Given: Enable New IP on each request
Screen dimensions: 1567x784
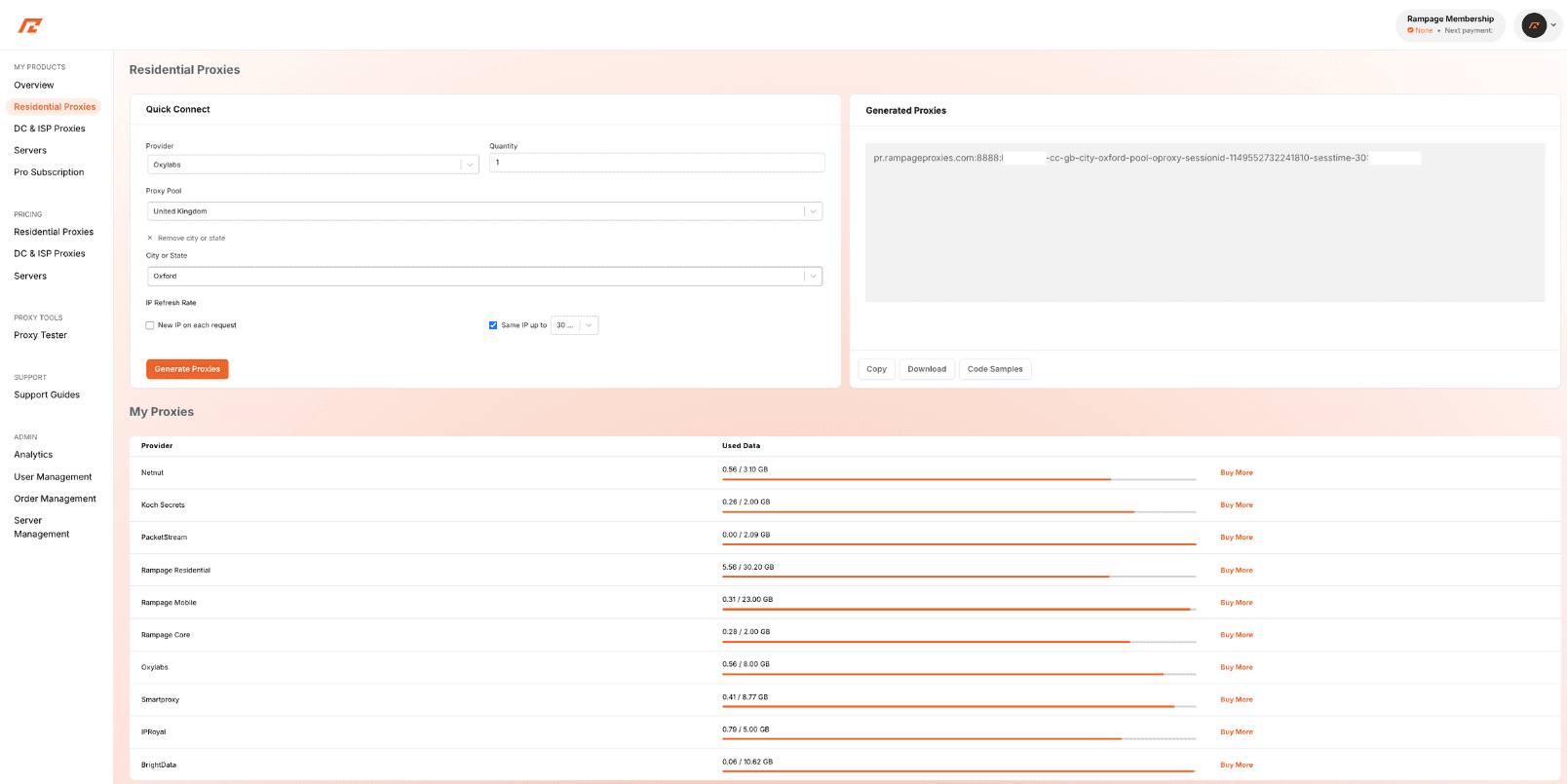Looking at the screenshot, I should pyautogui.click(x=150, y=325).
